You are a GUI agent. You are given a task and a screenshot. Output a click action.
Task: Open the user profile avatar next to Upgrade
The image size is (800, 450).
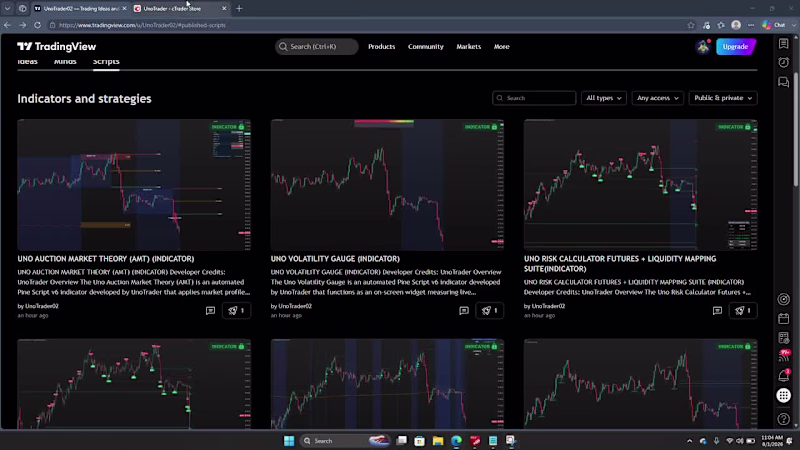704,46
